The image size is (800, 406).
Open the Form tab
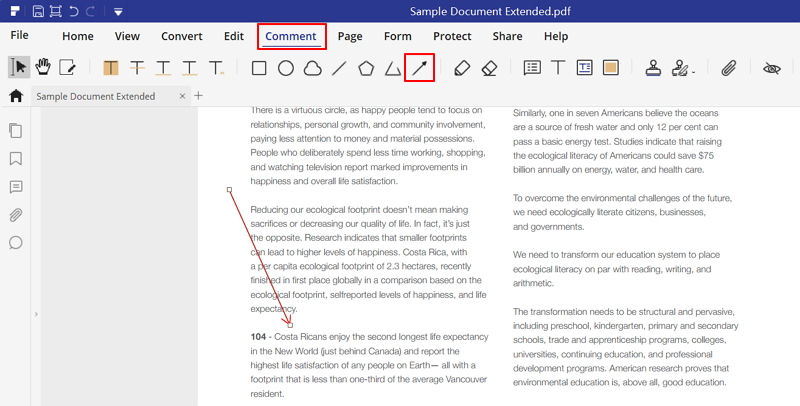point(397,36)
